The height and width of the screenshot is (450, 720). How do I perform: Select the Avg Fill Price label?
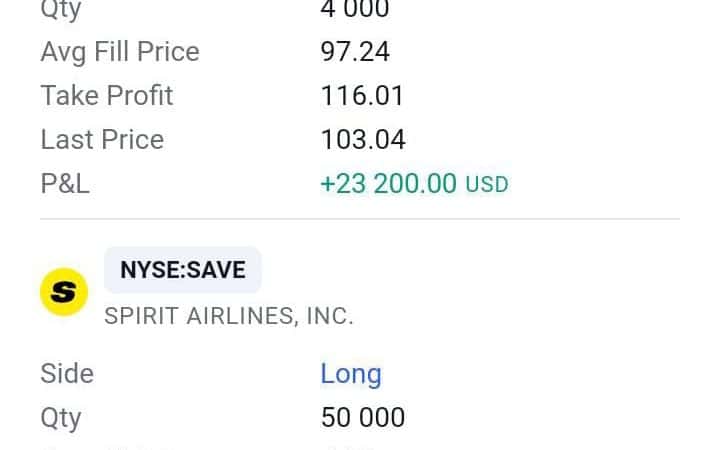[x=120, y=52]
